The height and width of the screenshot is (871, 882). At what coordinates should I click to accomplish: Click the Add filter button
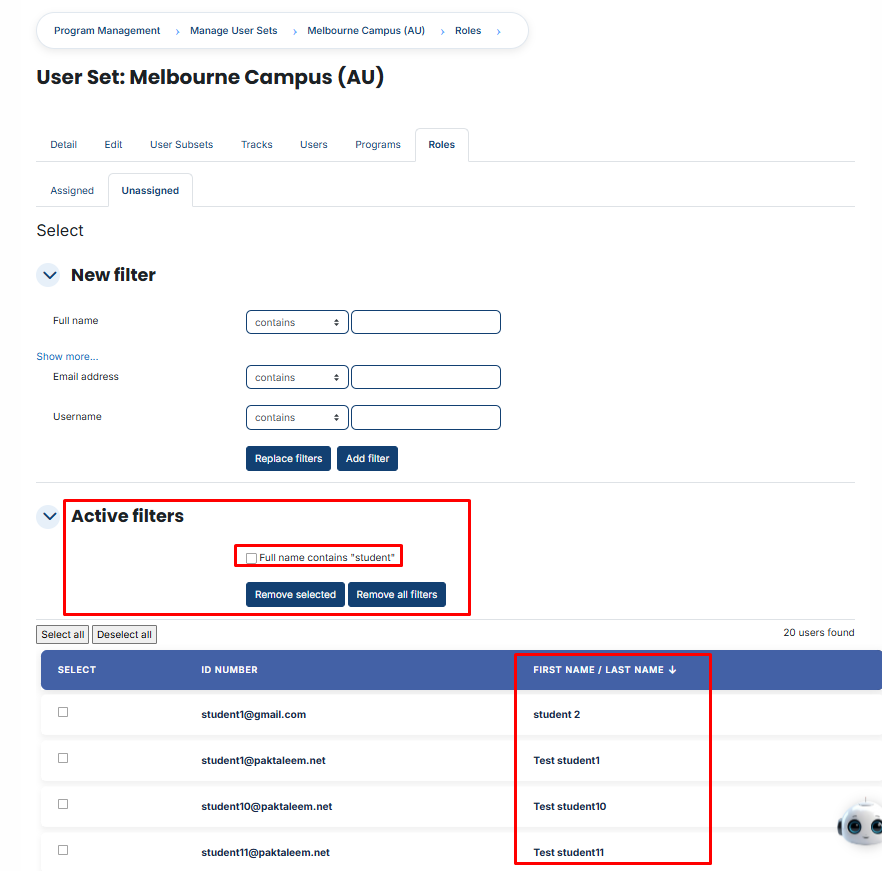(x=367, y=459)
